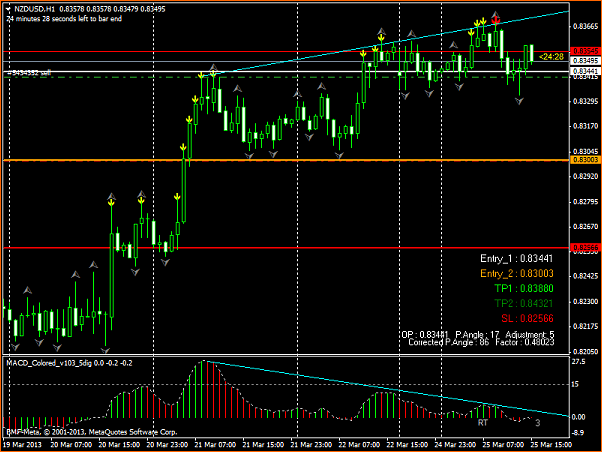Screen dimensions: 602x452
Task: Click the 0.83170 price scale value
Action: tap(585, 126)
